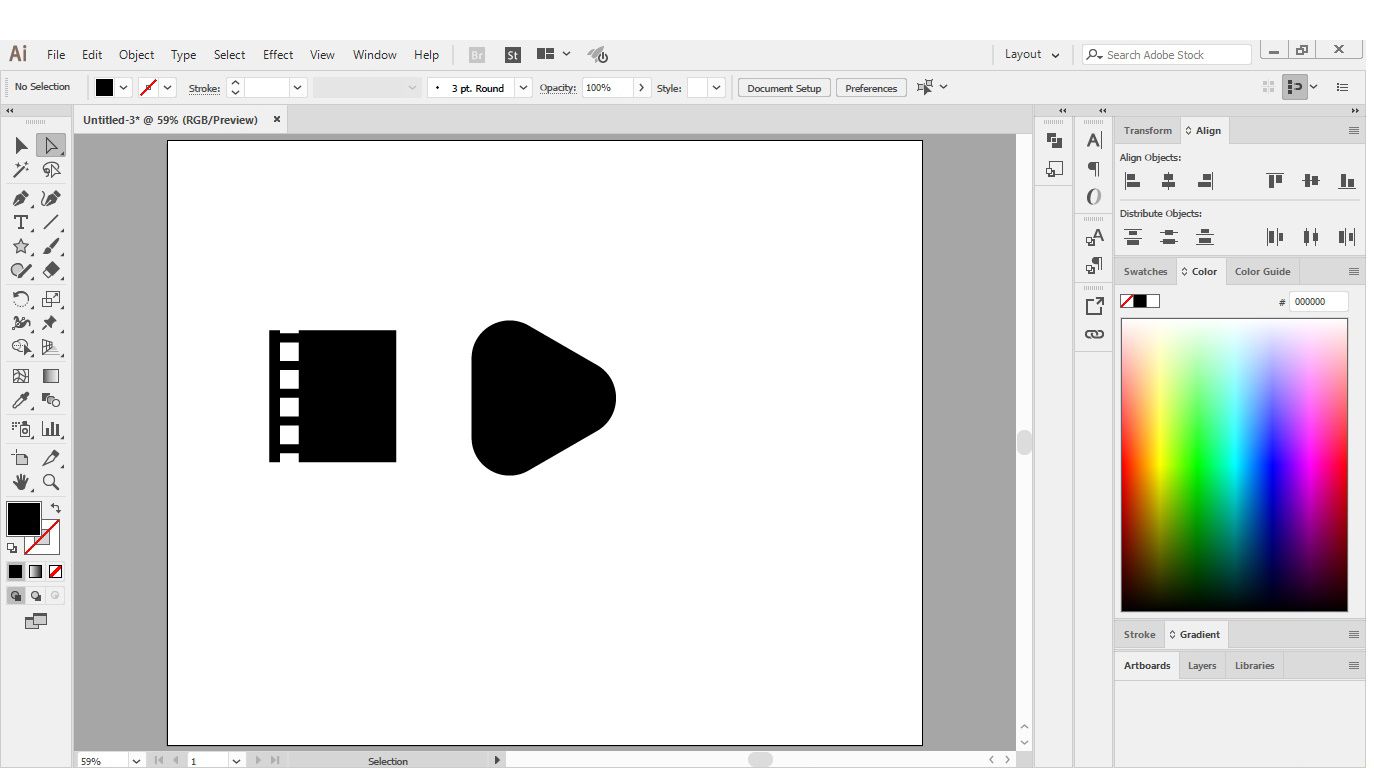Viewport: 1374px width, 768px height.
Task: Open the Effect menu
Action: 278,55
